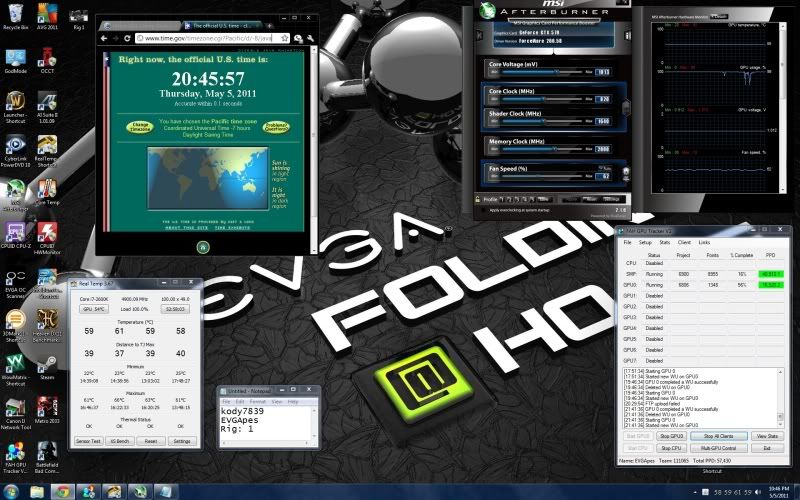Open the Recycle Bin desktop icon

(15, 15)
